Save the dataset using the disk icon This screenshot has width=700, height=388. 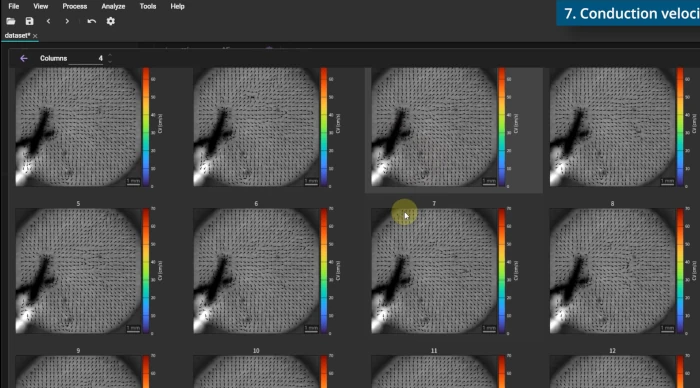click(29, 21)
